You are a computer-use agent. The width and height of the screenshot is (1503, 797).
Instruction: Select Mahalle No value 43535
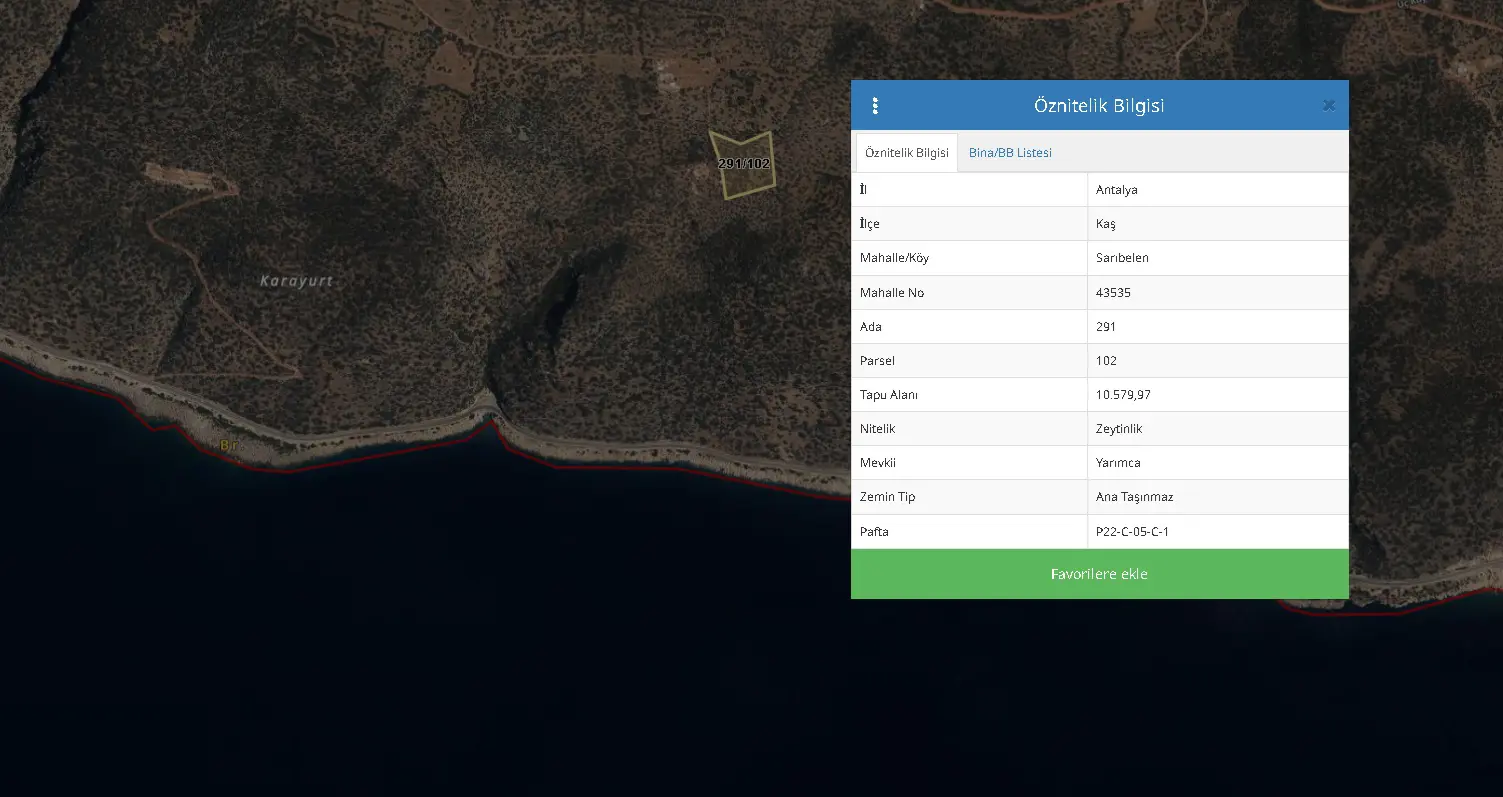click(x=1114, y=293)
